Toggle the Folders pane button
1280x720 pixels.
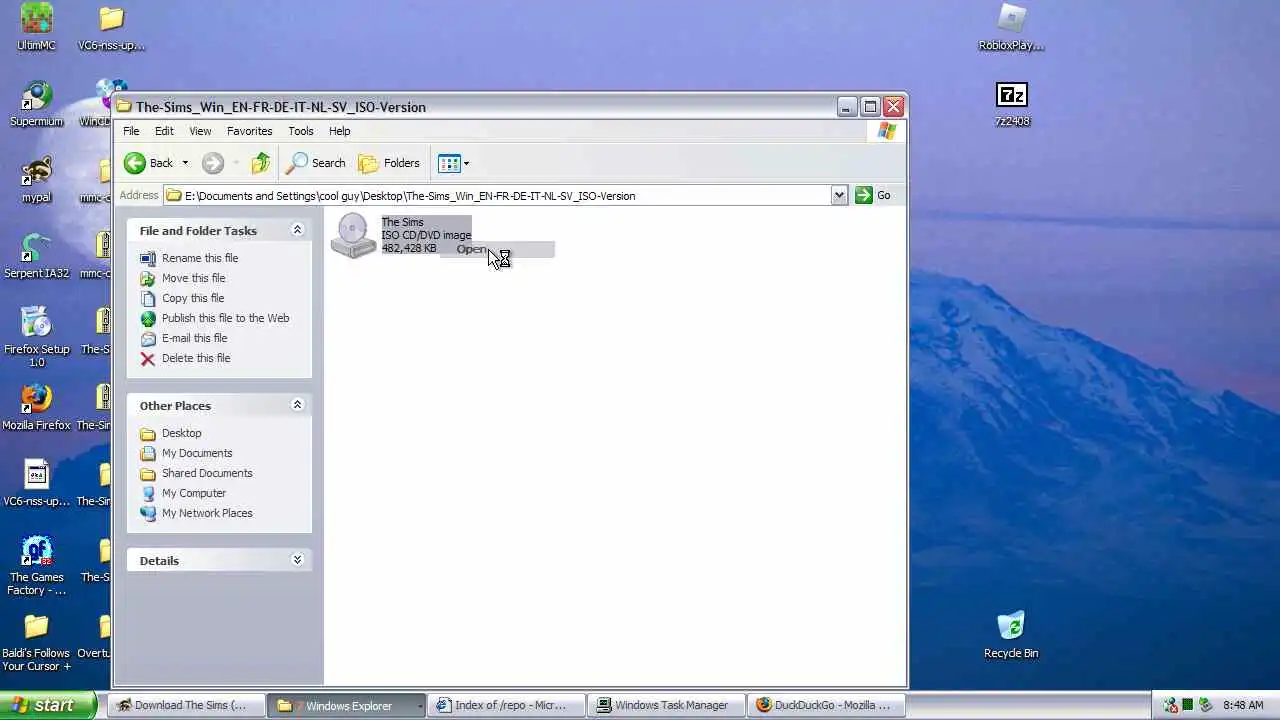click(389, 163)
